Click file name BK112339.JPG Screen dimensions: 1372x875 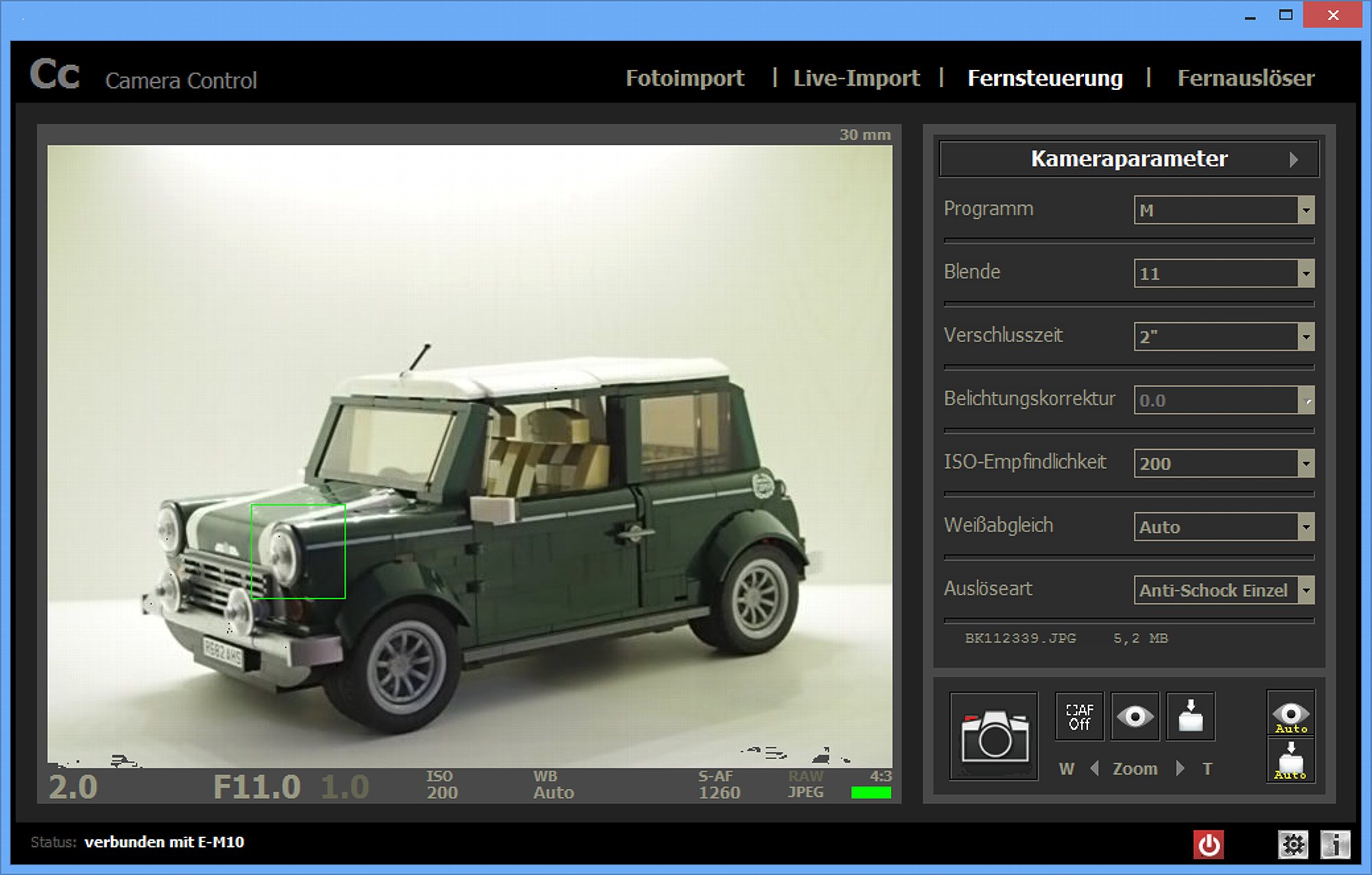coord(1020,638)
